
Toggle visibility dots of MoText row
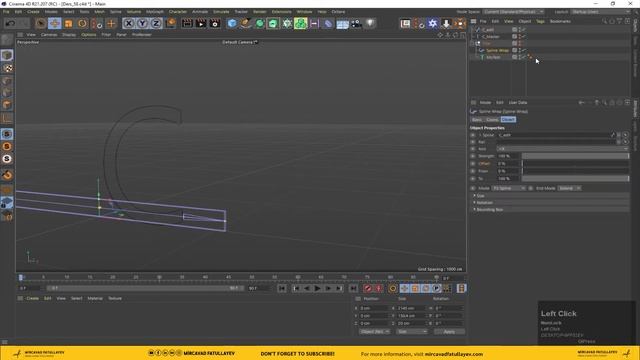click(x=520, y=57)
